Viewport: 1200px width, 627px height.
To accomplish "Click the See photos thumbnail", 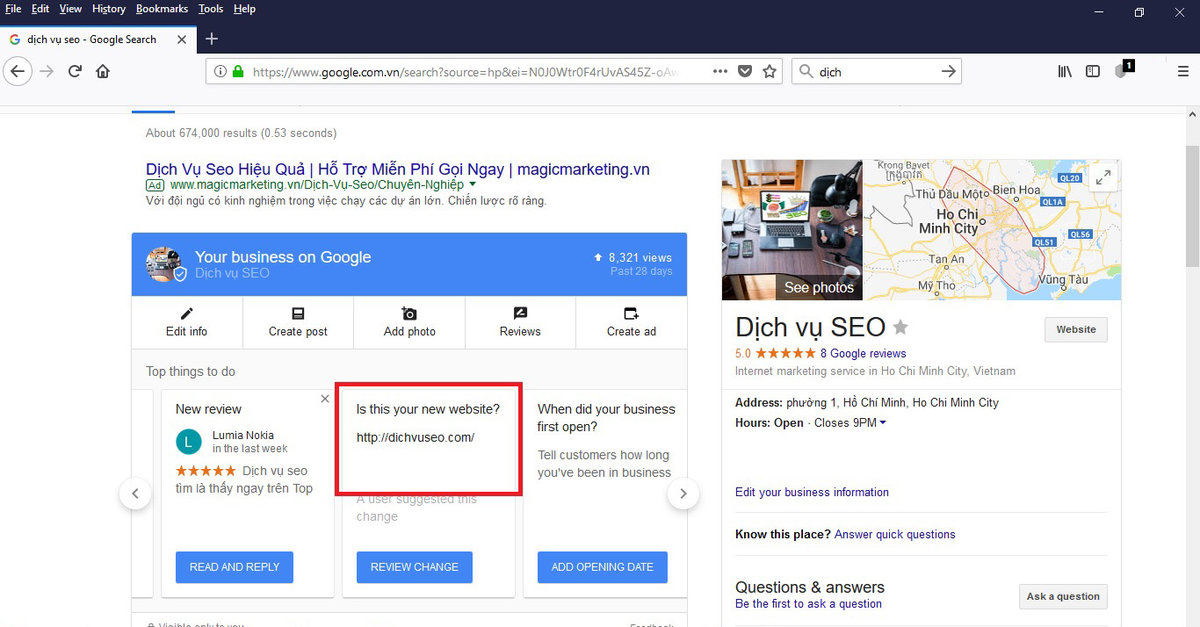I will tap(792, 230).
